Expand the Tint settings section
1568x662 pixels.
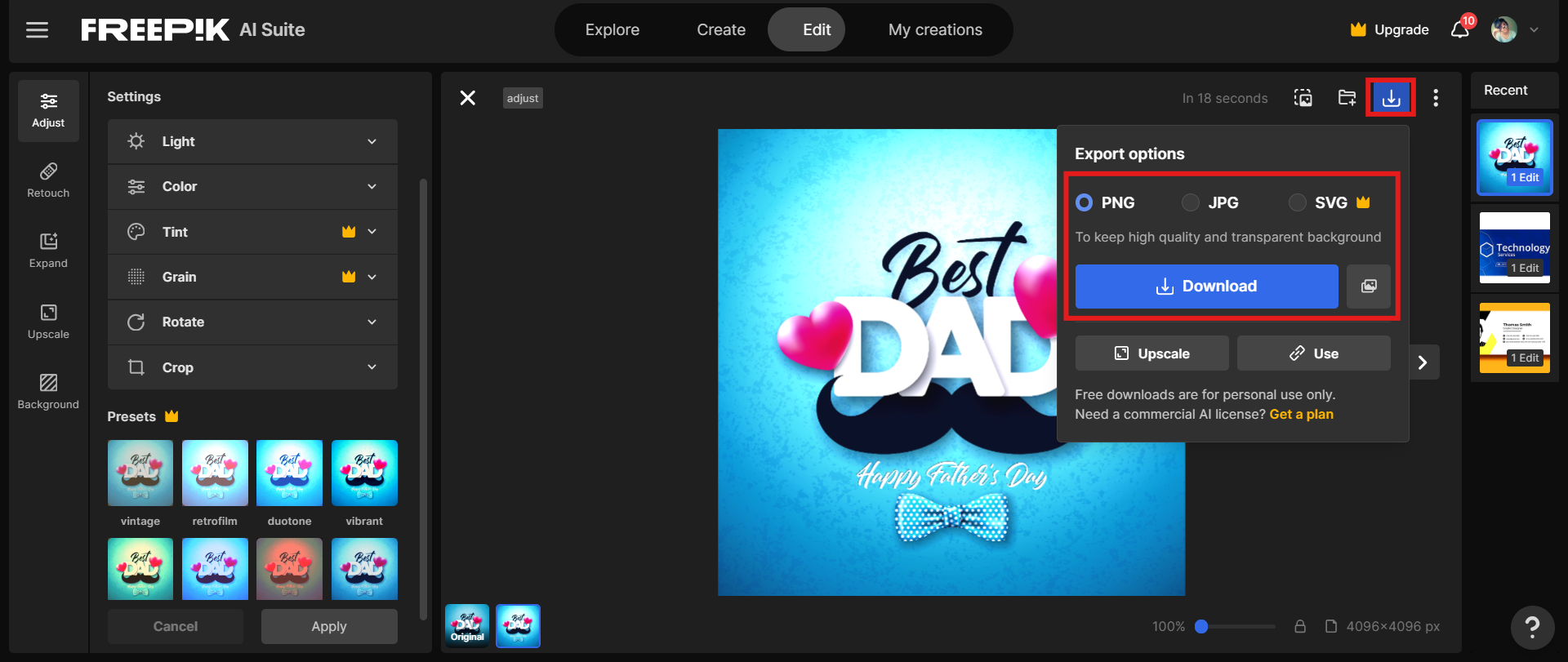click(252, 232)
